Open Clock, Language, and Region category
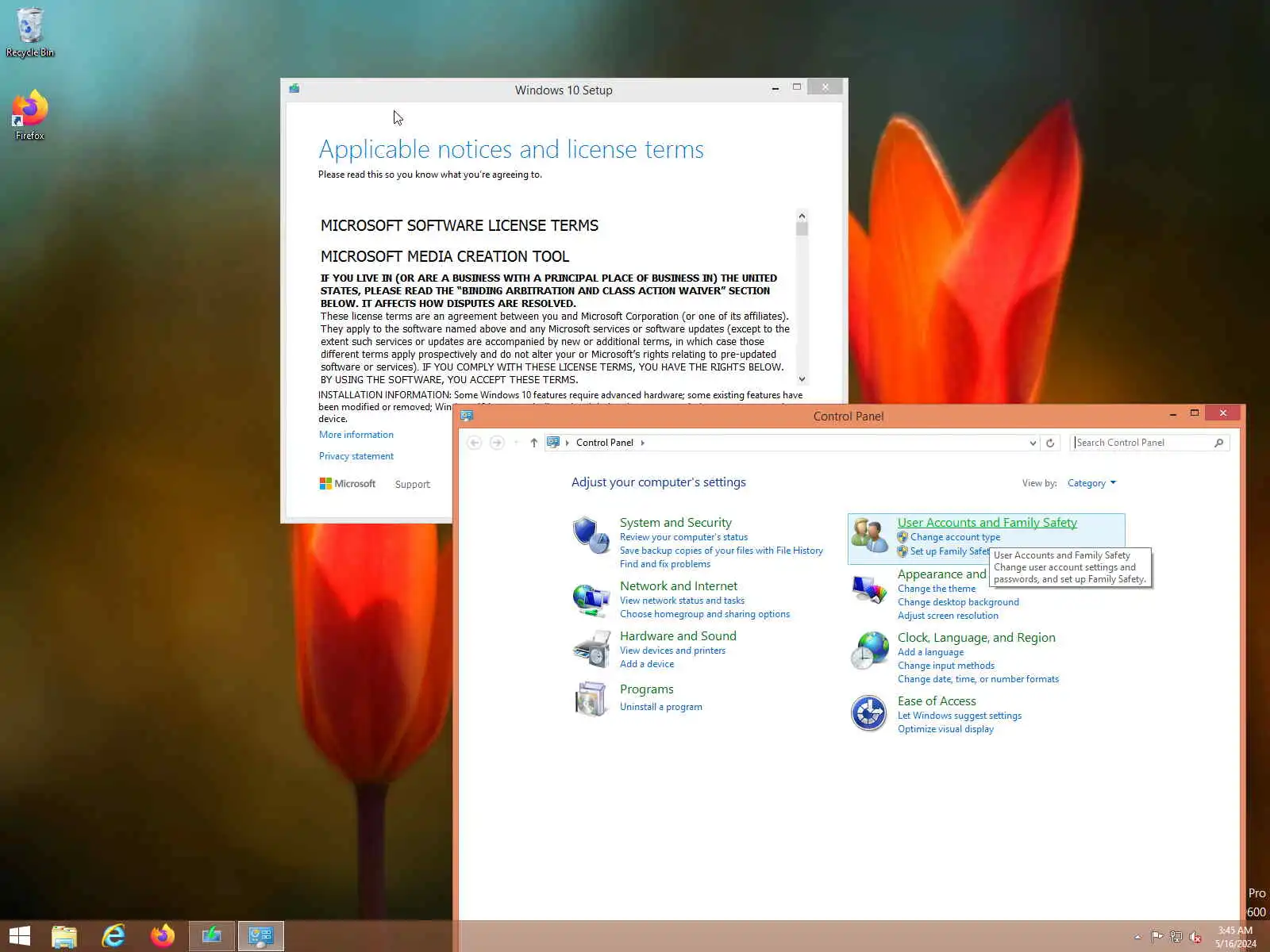Screen dimensions: 1270x952 click(x=976, y=637)
